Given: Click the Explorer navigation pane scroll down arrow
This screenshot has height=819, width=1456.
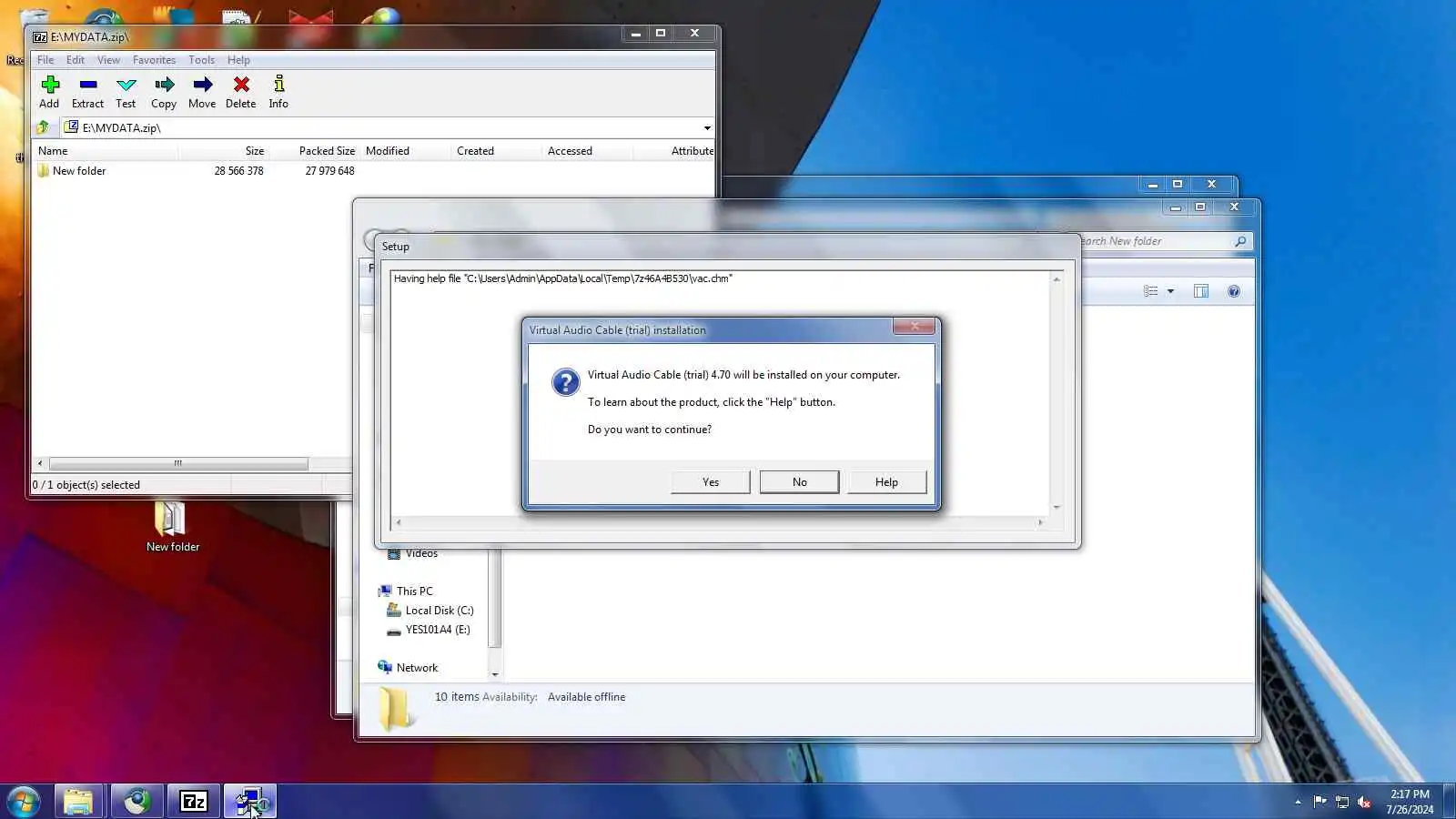Looking at the screenshot, I should (495, 674).
